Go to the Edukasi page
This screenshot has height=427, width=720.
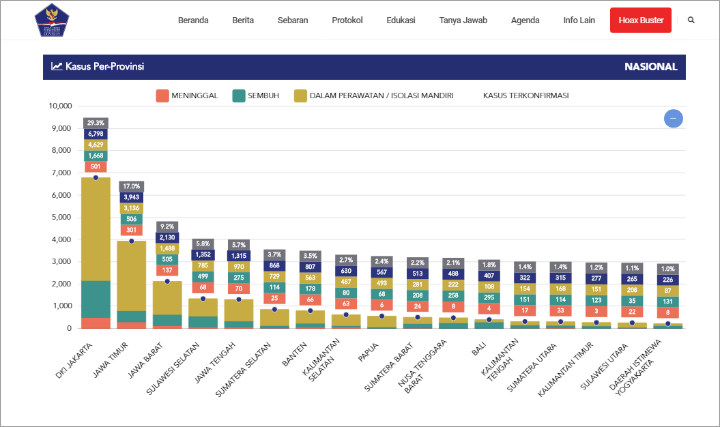coord(401,20)
